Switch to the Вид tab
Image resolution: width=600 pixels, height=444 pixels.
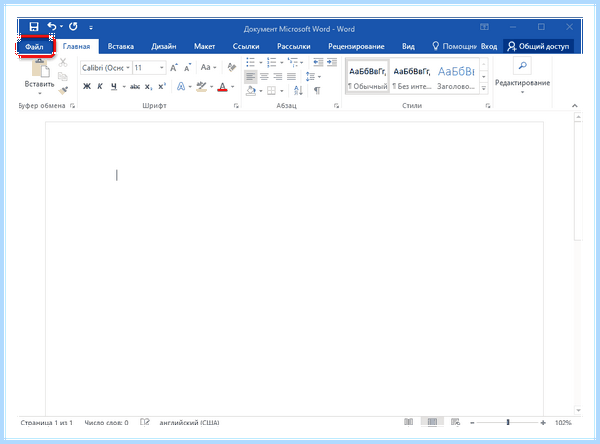point(408,47)
